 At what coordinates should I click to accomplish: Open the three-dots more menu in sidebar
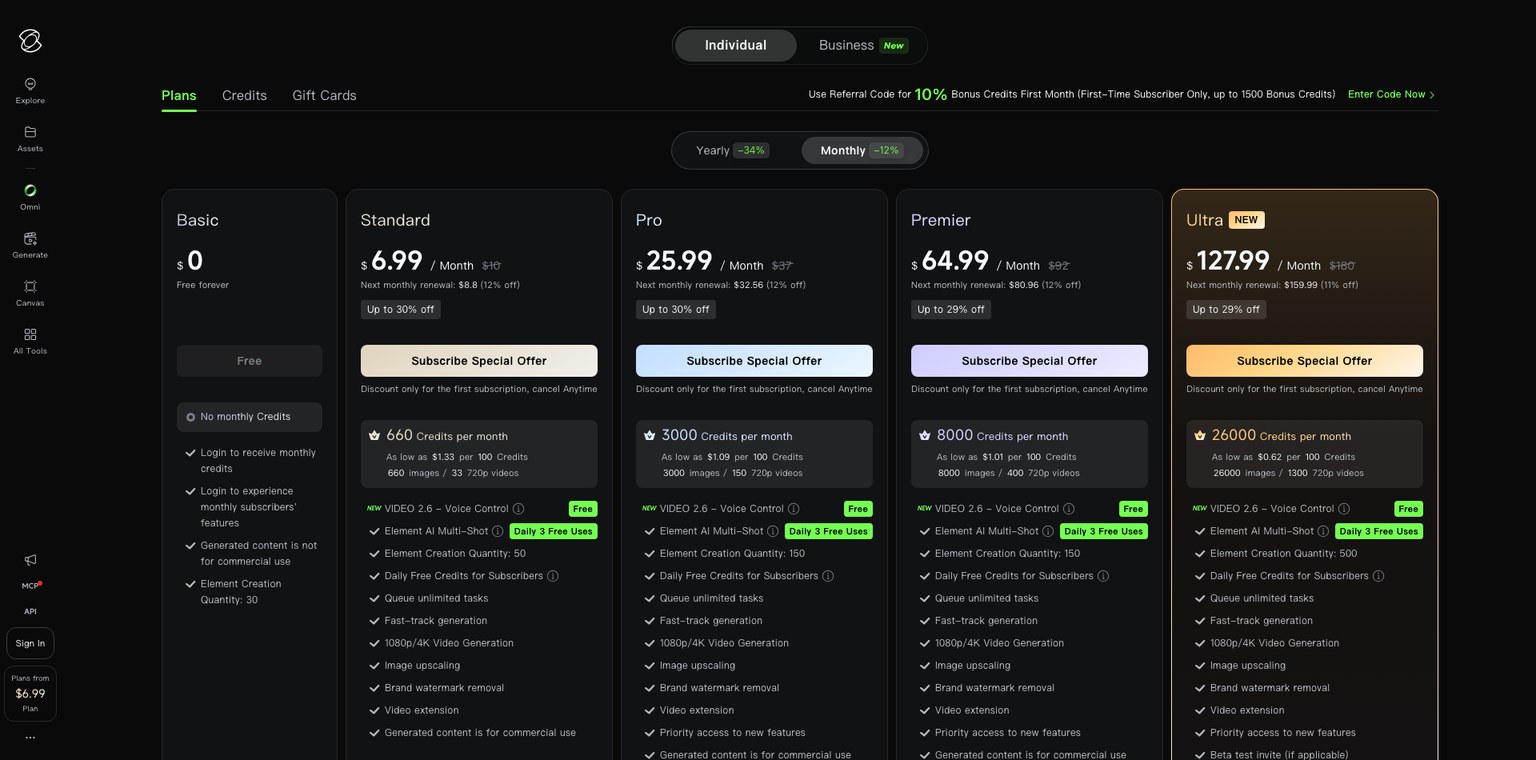30,737
